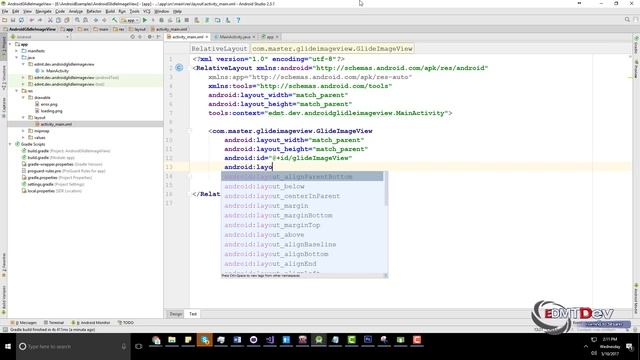Open local.properties in Gradle Scripts
Screen dimensions: 640x360
(40, 191)
